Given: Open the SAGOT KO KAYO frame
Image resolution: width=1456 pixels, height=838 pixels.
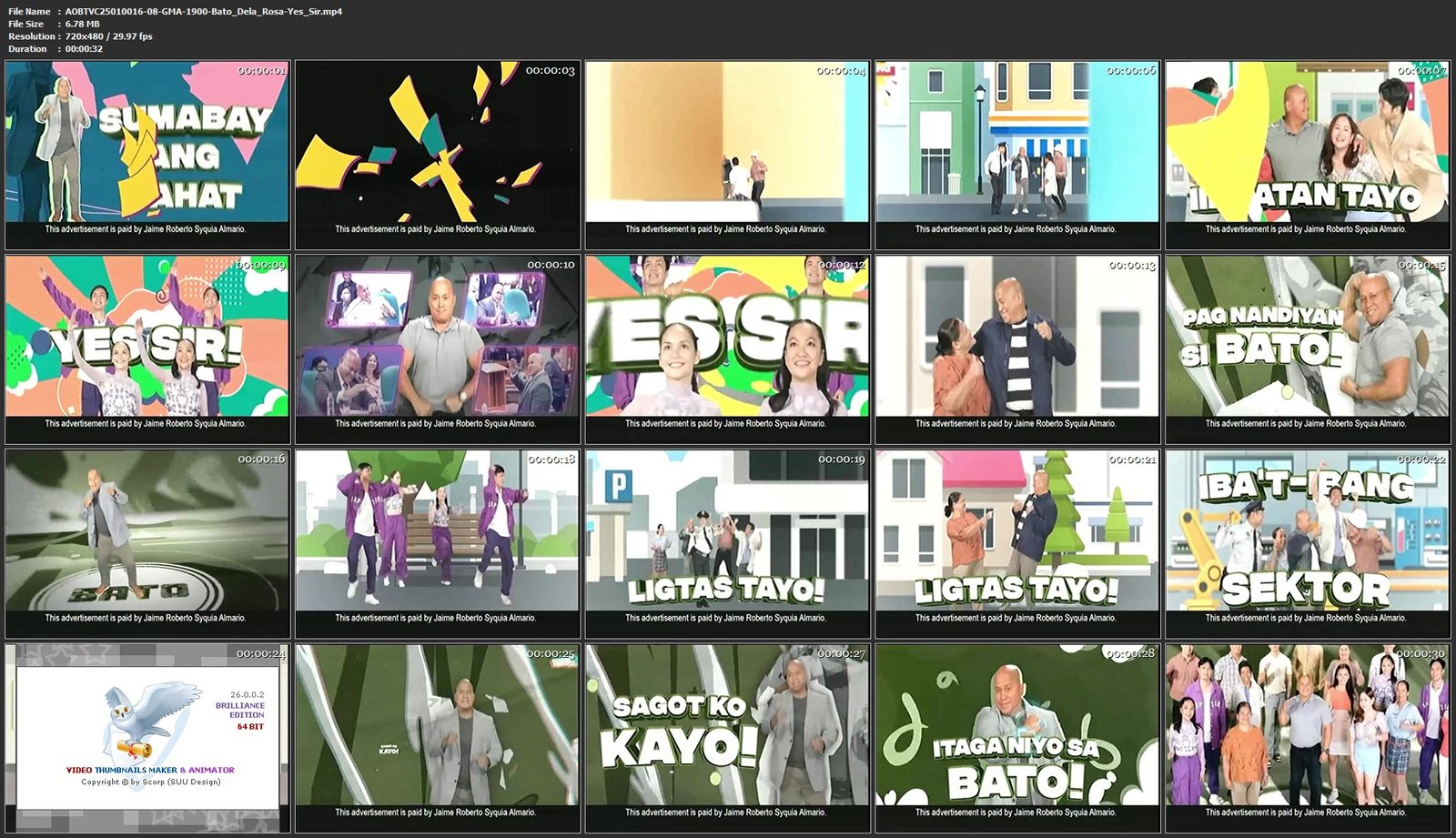Looking at the screenshot, I should point(728,739).
